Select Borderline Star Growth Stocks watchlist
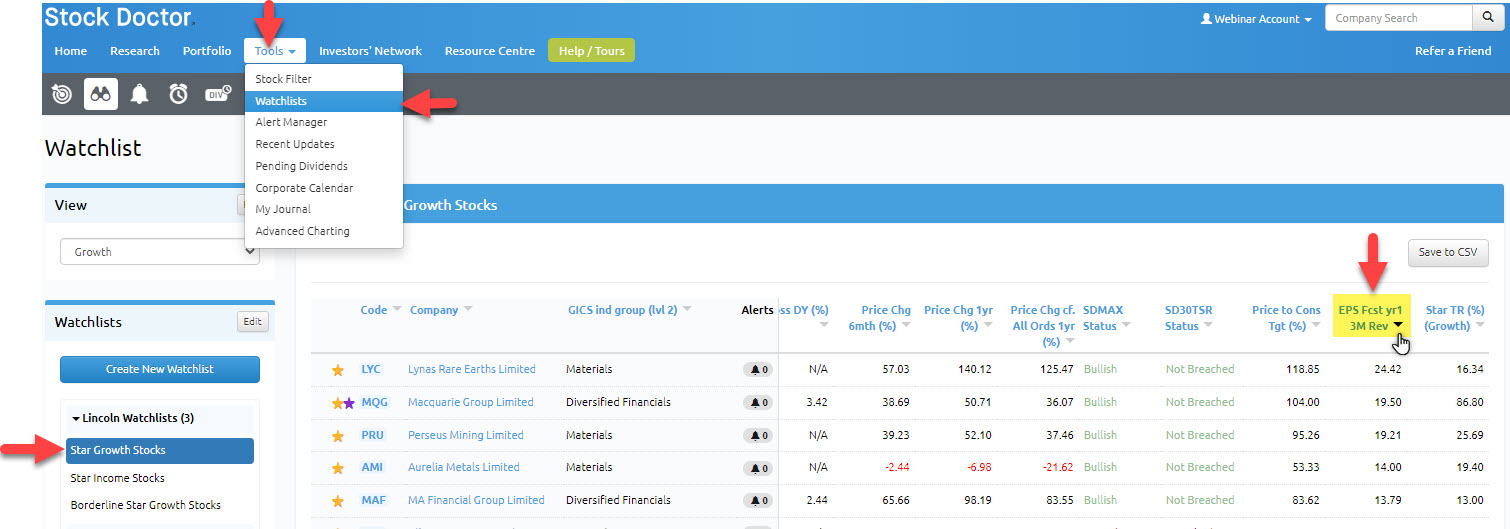 pyautogui.click(x=146, y=505)
